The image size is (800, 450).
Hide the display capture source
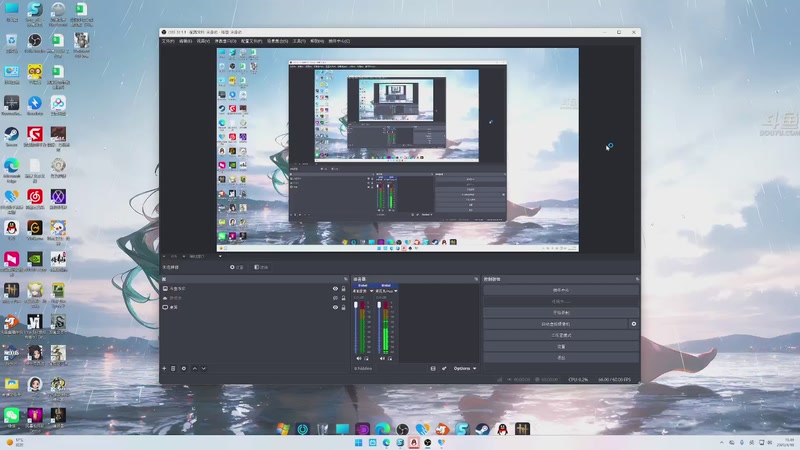pyautogui.click(x=335, y=307)
